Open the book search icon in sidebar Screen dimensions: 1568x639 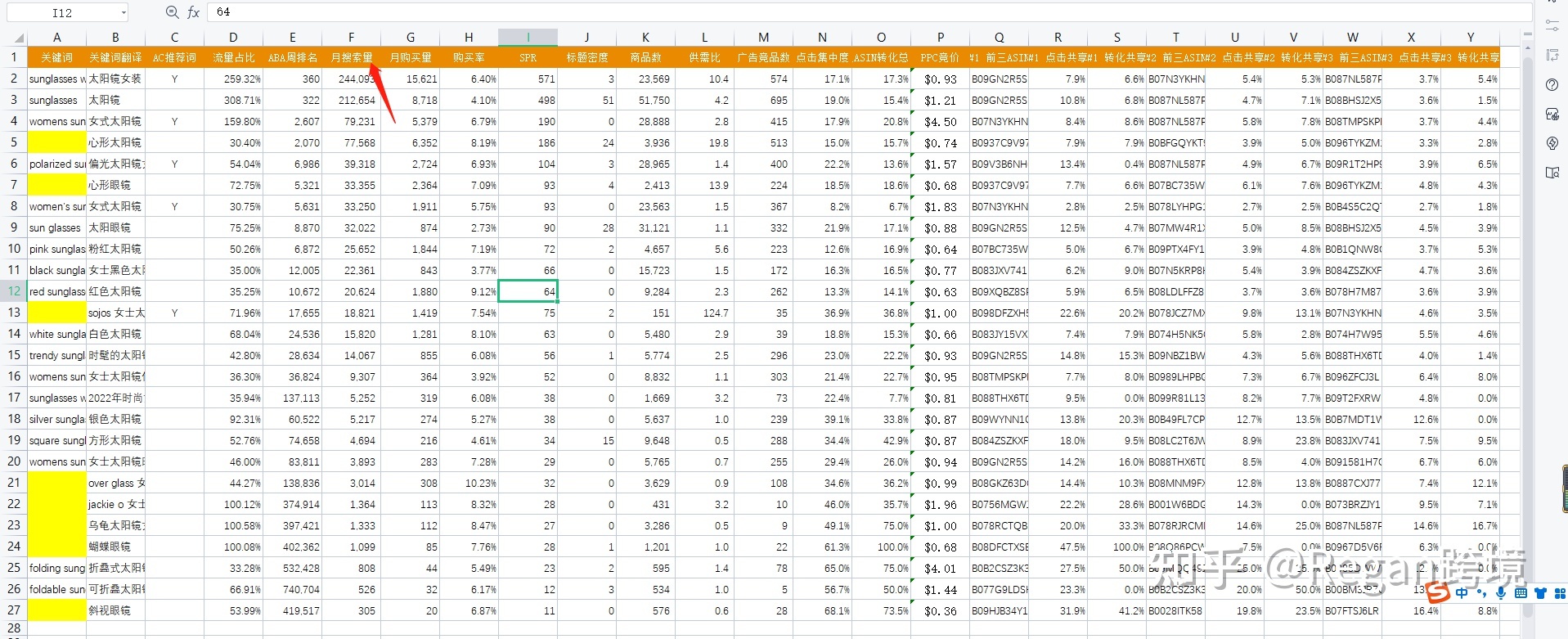point(1552,173)
